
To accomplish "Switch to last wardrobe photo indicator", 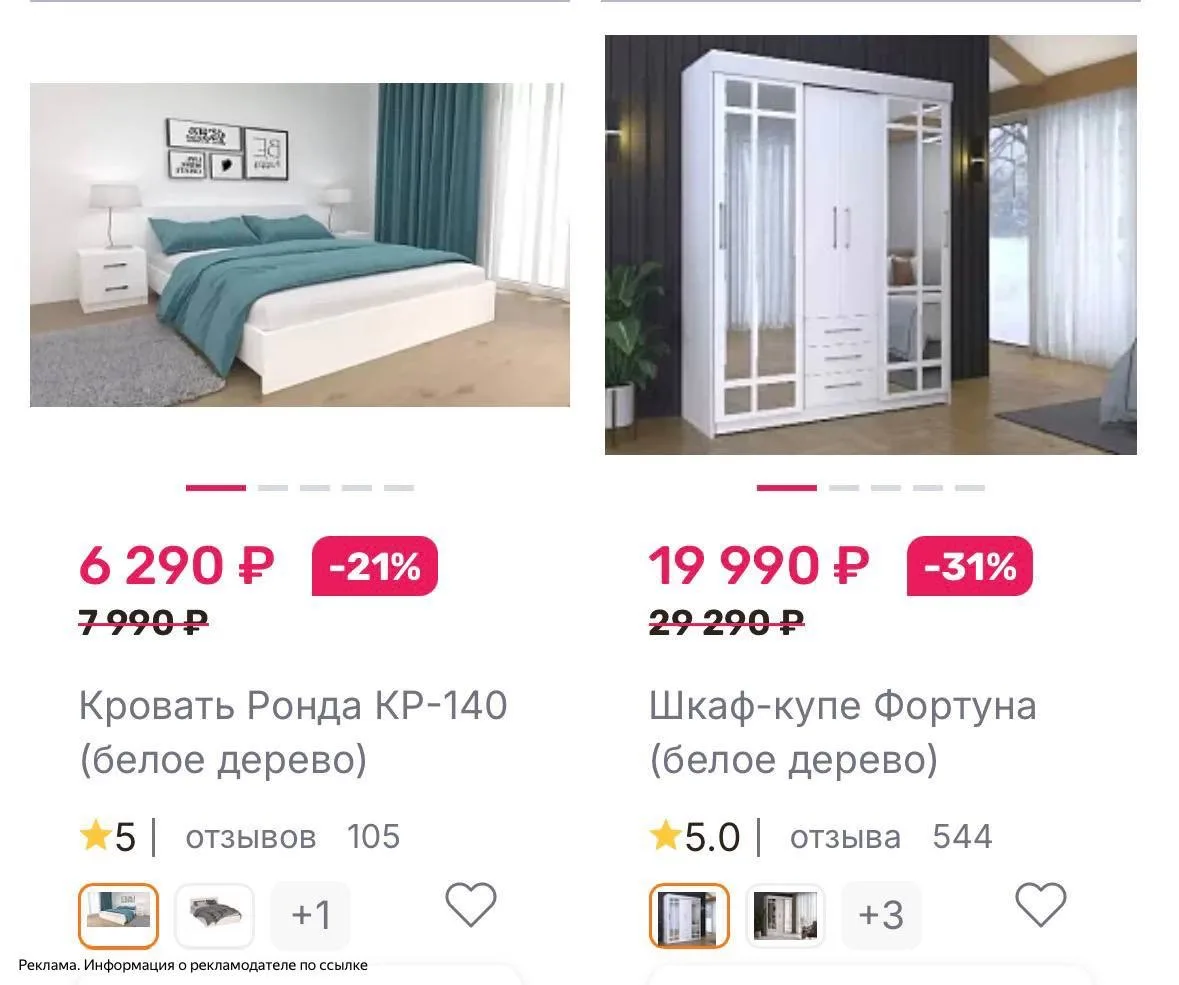I will click(970, 488).
